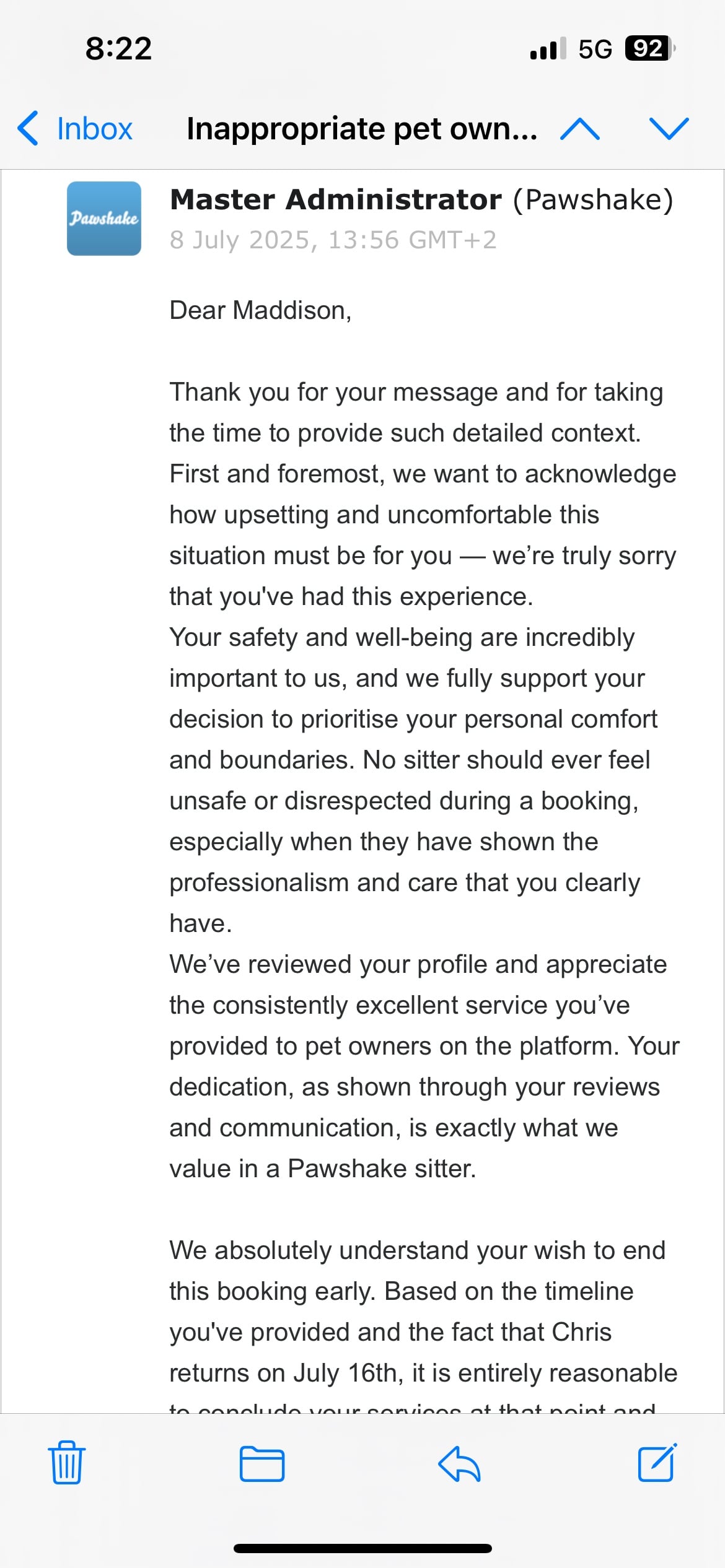Open the move-to-folder icon

tap(261, 1463)
